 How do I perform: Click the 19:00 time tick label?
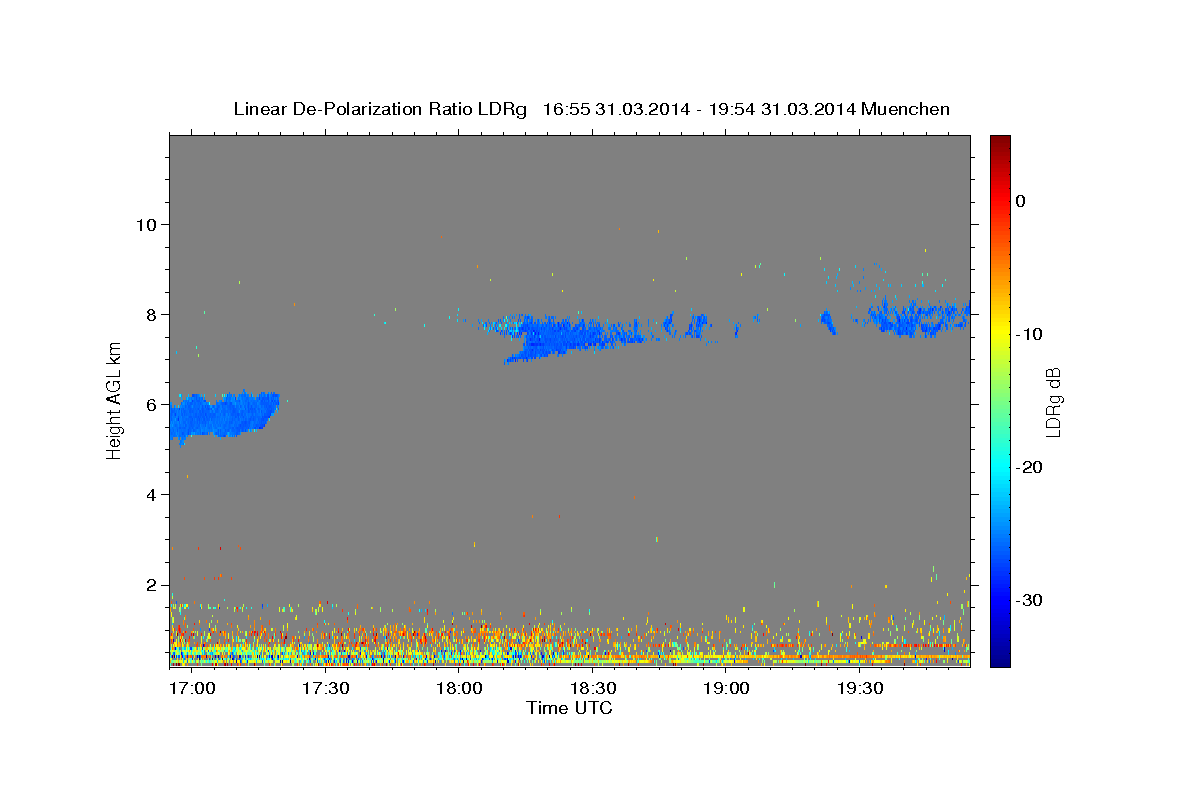[x=726, y=689]
